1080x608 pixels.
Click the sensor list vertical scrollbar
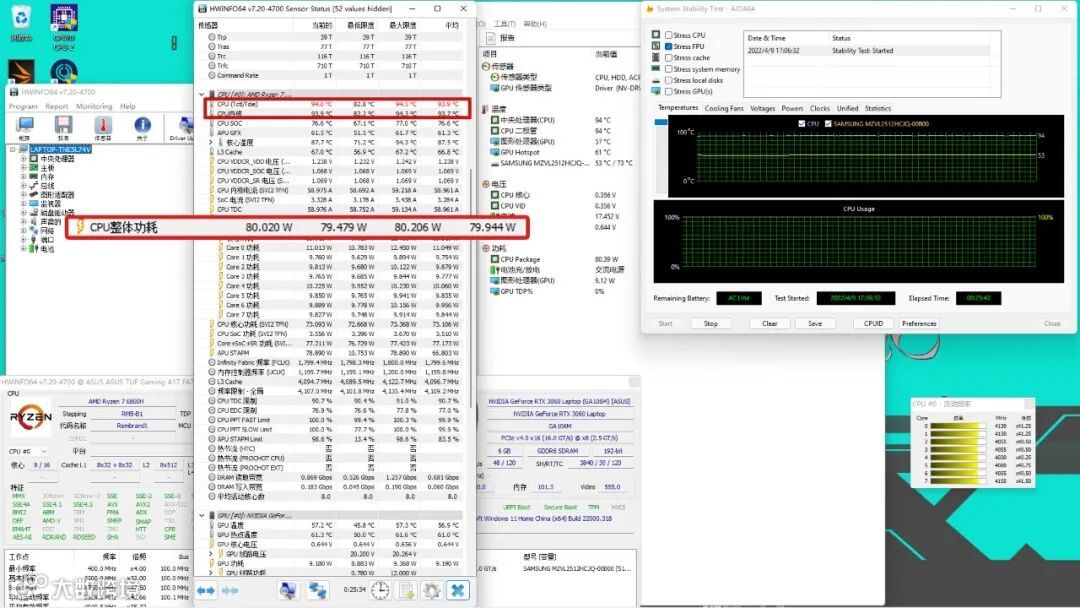pyautogui.click(x=472, y=289)
